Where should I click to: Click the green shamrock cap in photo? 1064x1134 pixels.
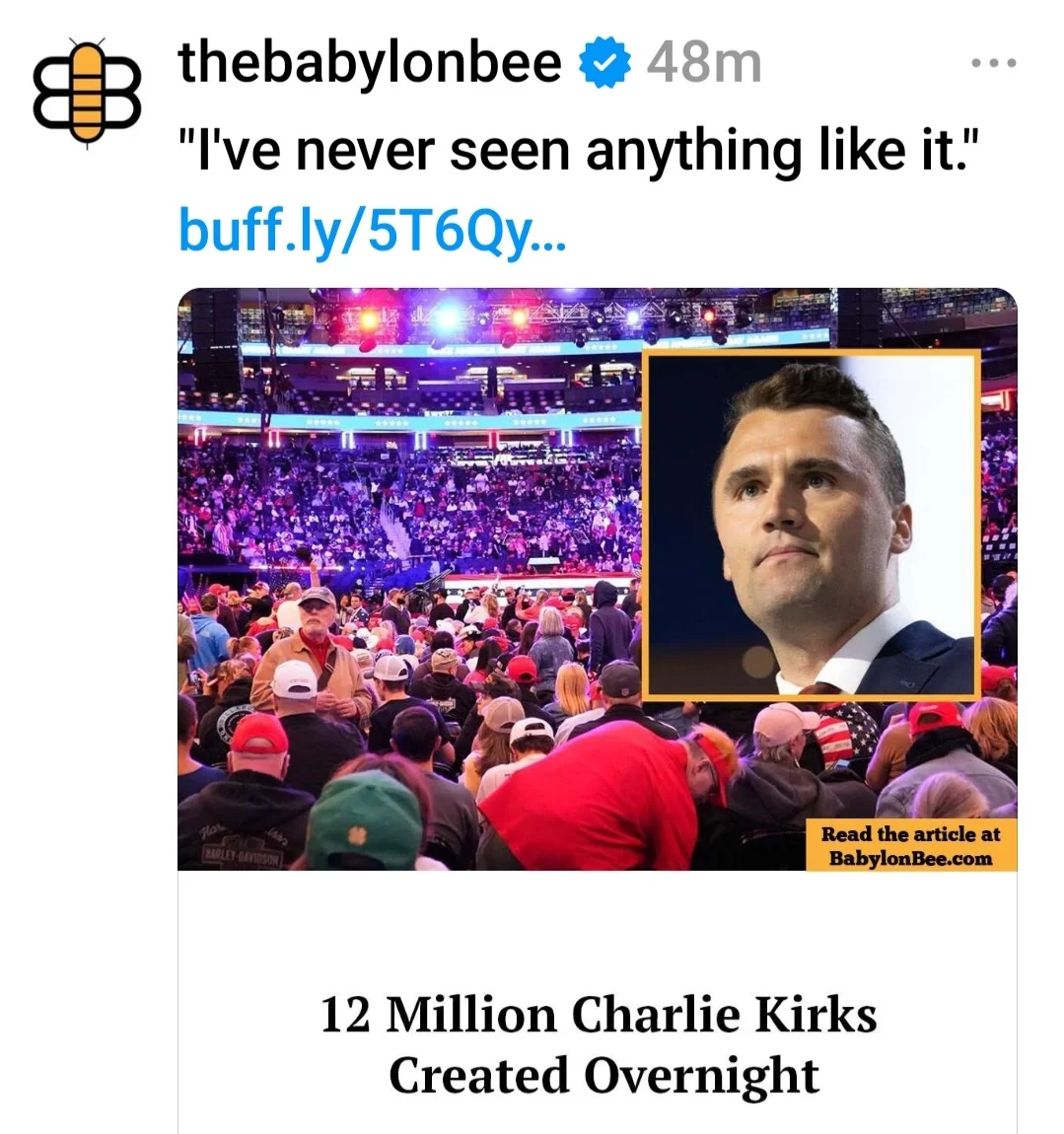pos(366,820)
